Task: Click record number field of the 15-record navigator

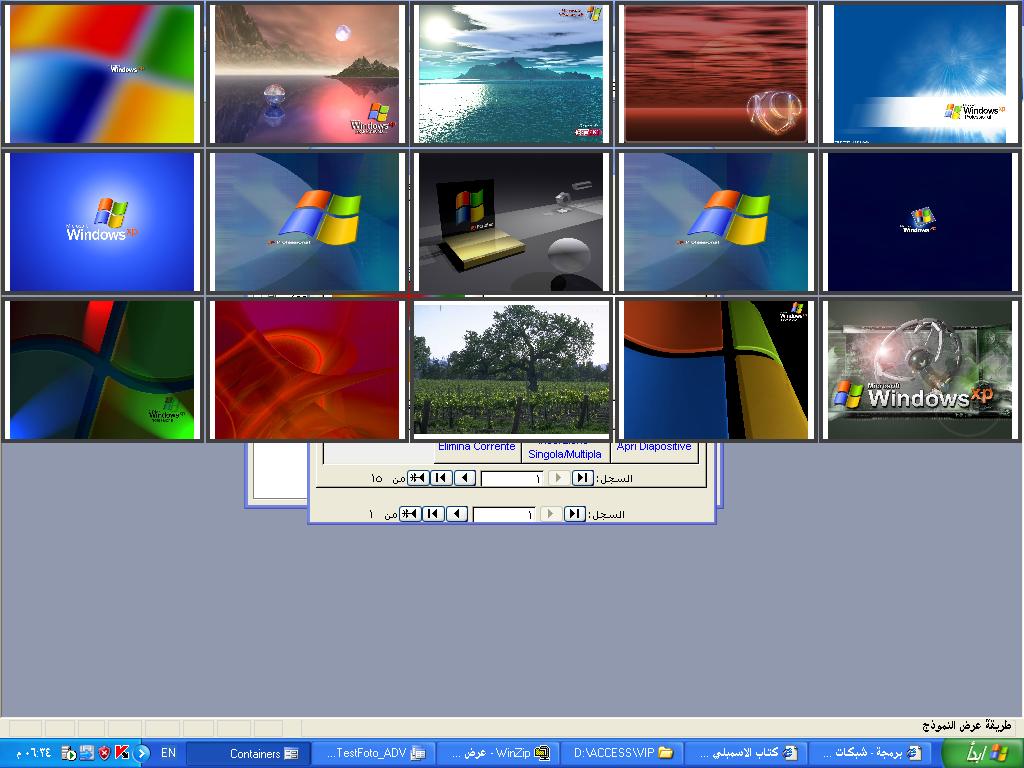Action: pos(512,479)
